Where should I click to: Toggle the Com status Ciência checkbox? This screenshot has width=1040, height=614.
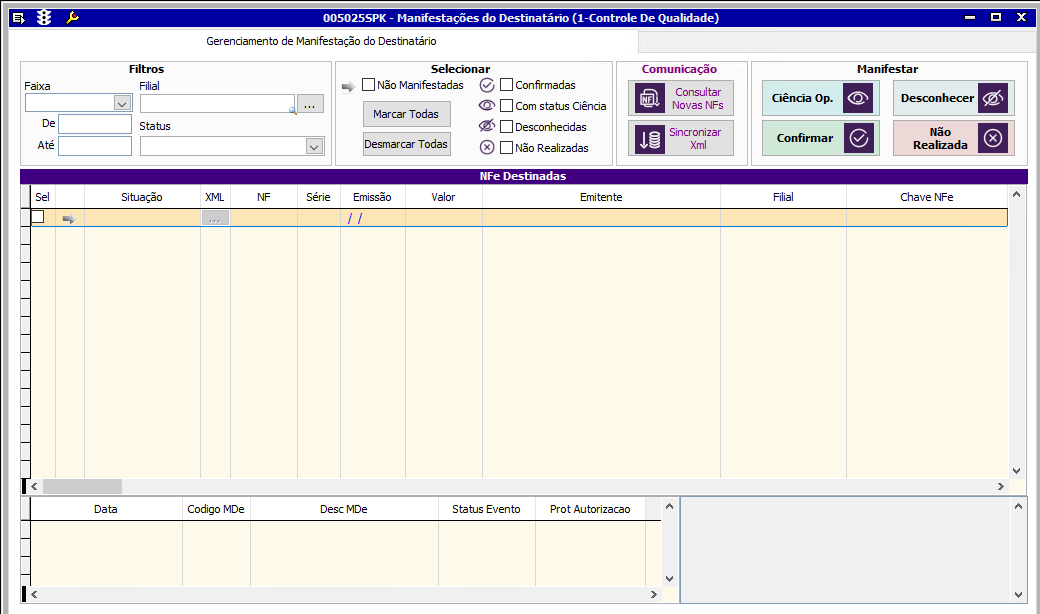507,106
